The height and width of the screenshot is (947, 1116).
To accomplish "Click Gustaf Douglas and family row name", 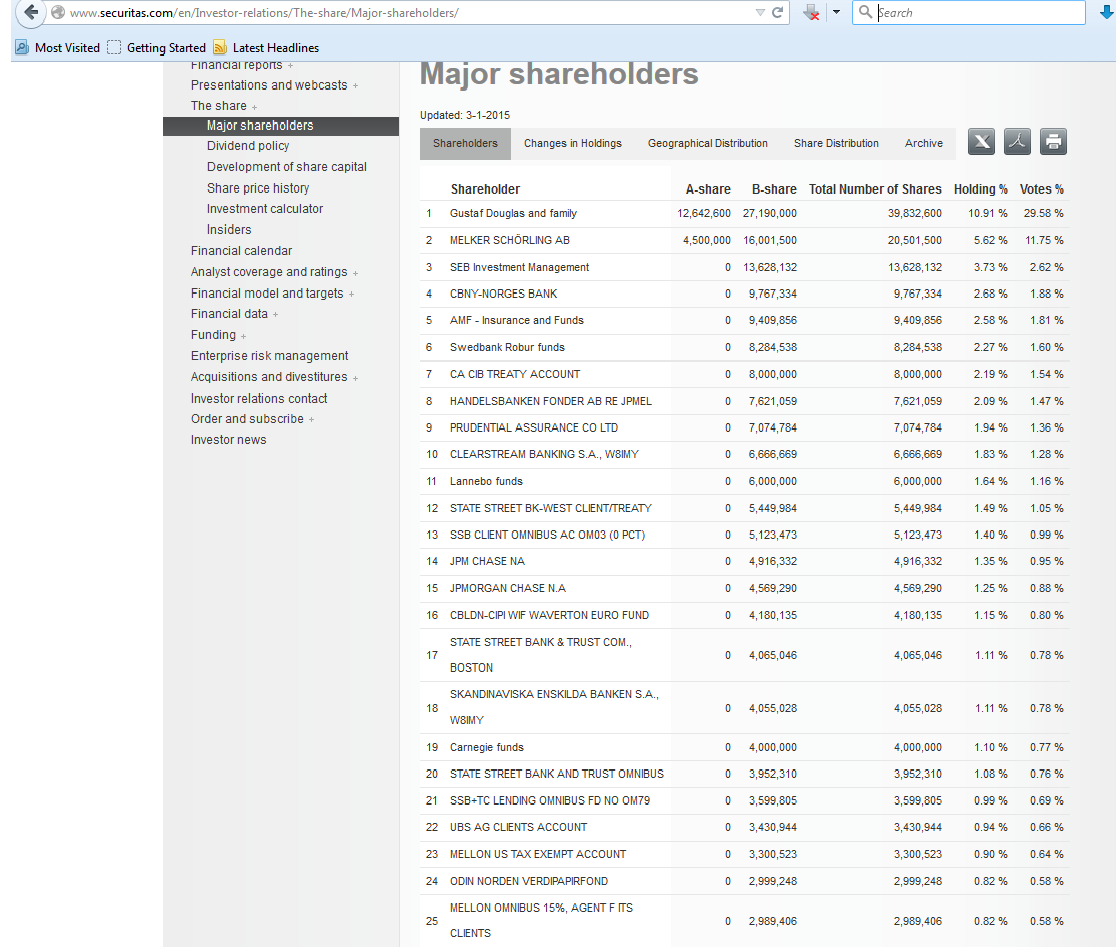I will 513,213.
